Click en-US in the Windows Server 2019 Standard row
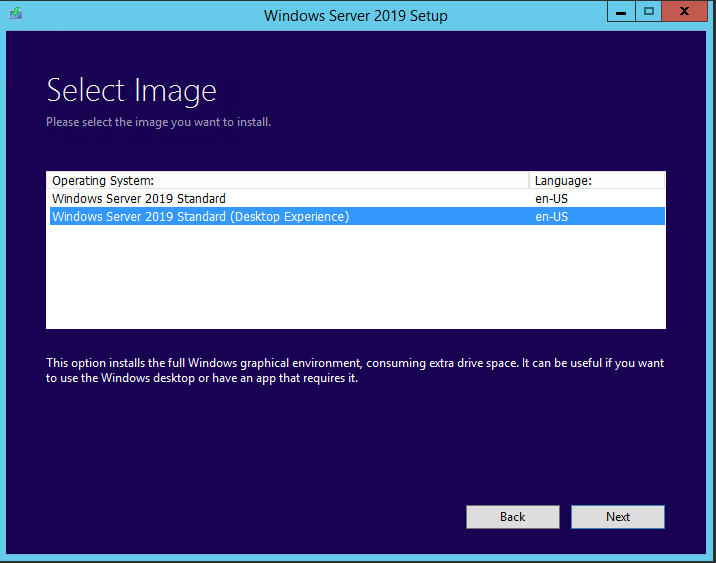This screenshot has width=716, height=563. pos(551,199)
